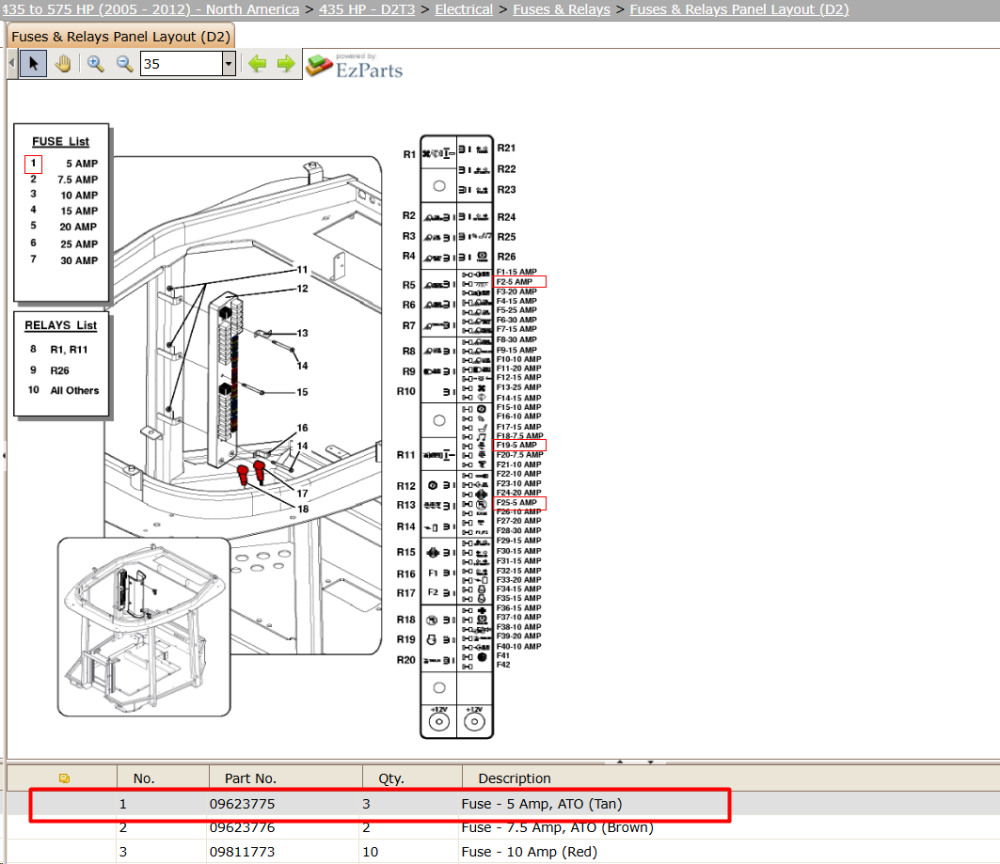Click callout number 16 in diagram
This screenshot has width=1000, height=864.
pos(302,428)
